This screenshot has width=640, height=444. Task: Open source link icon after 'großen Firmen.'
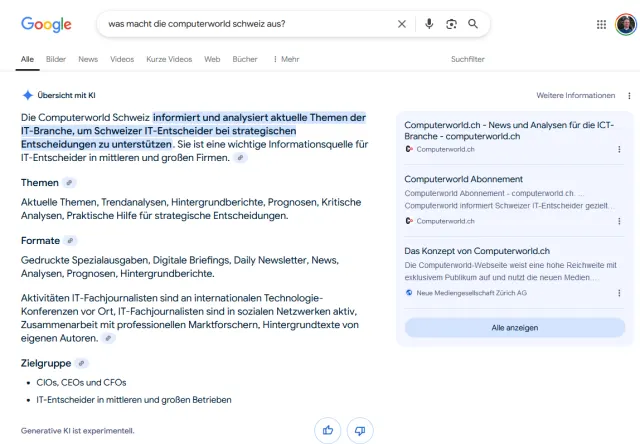(240, 158)
